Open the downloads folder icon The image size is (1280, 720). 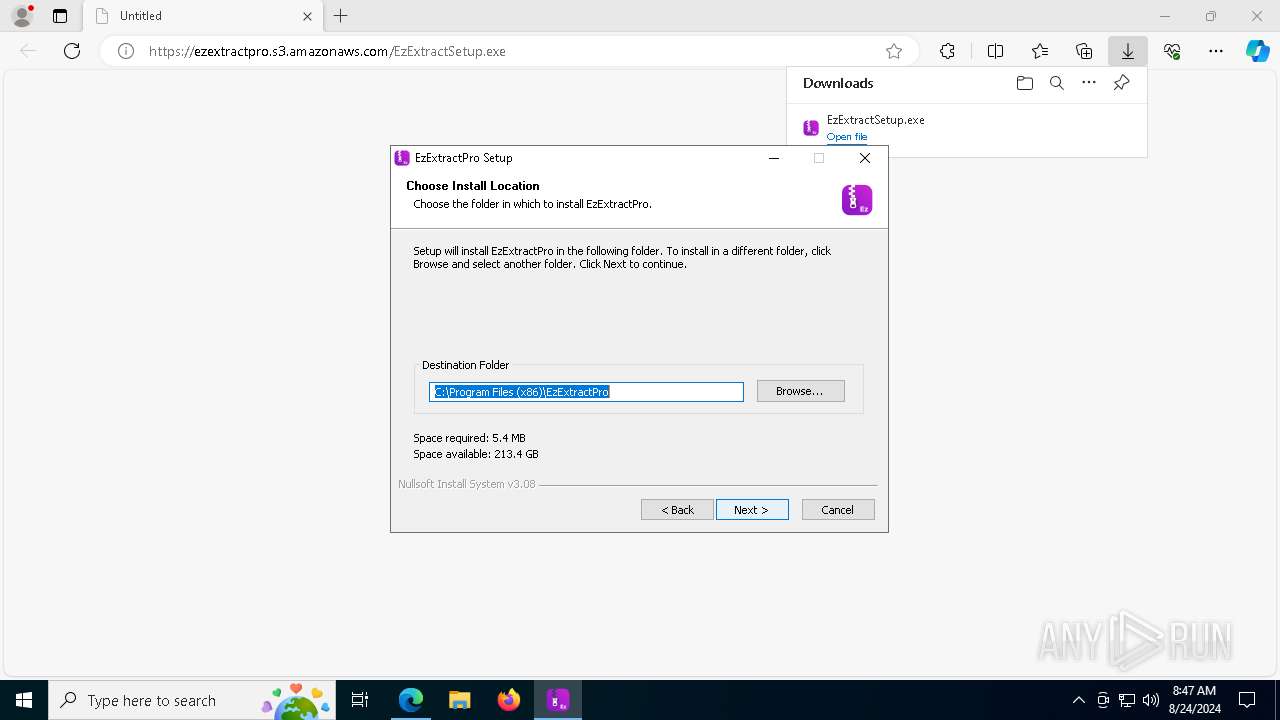[x=1024, y=83]
